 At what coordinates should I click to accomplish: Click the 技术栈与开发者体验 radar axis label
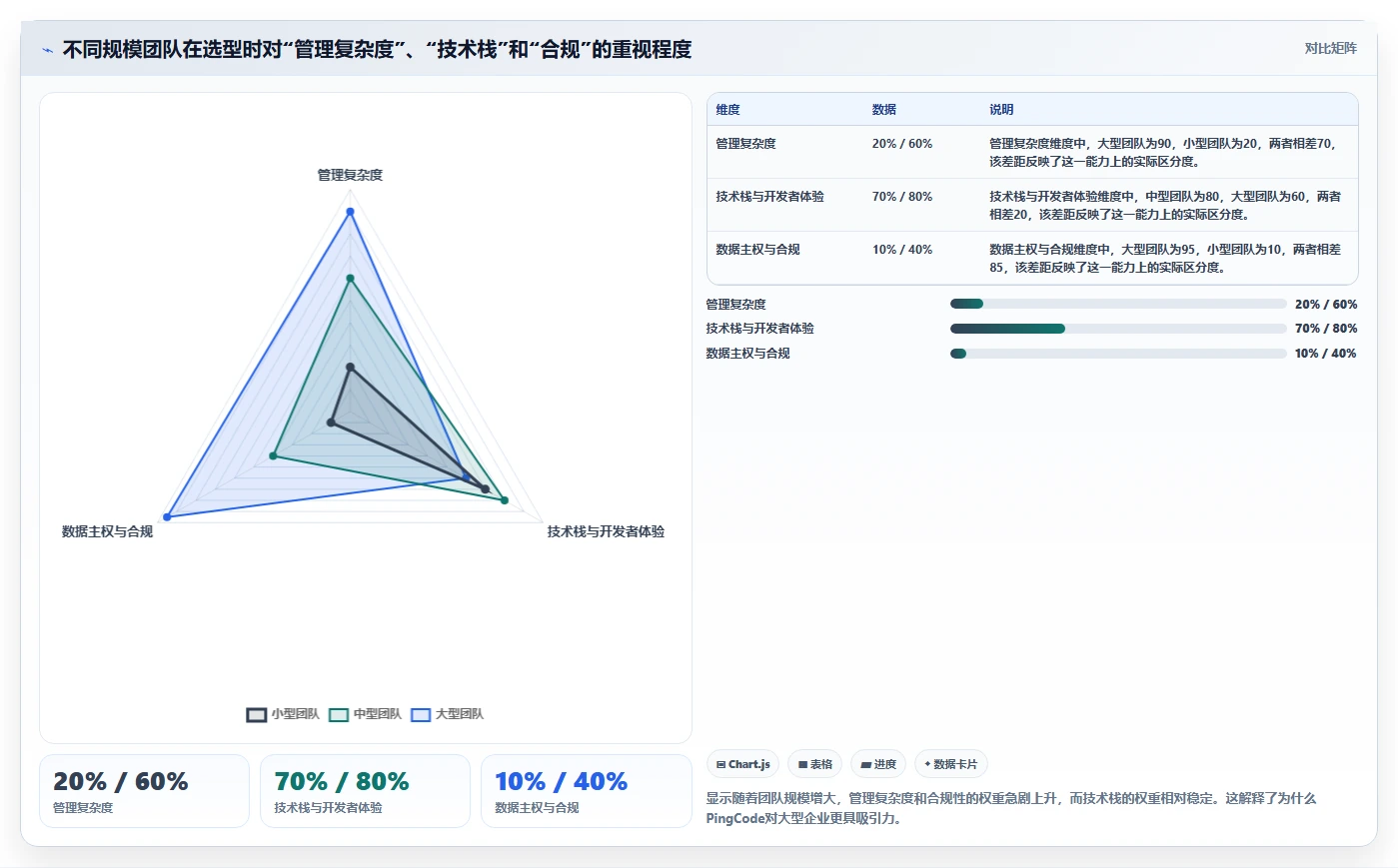pos(606,531)
